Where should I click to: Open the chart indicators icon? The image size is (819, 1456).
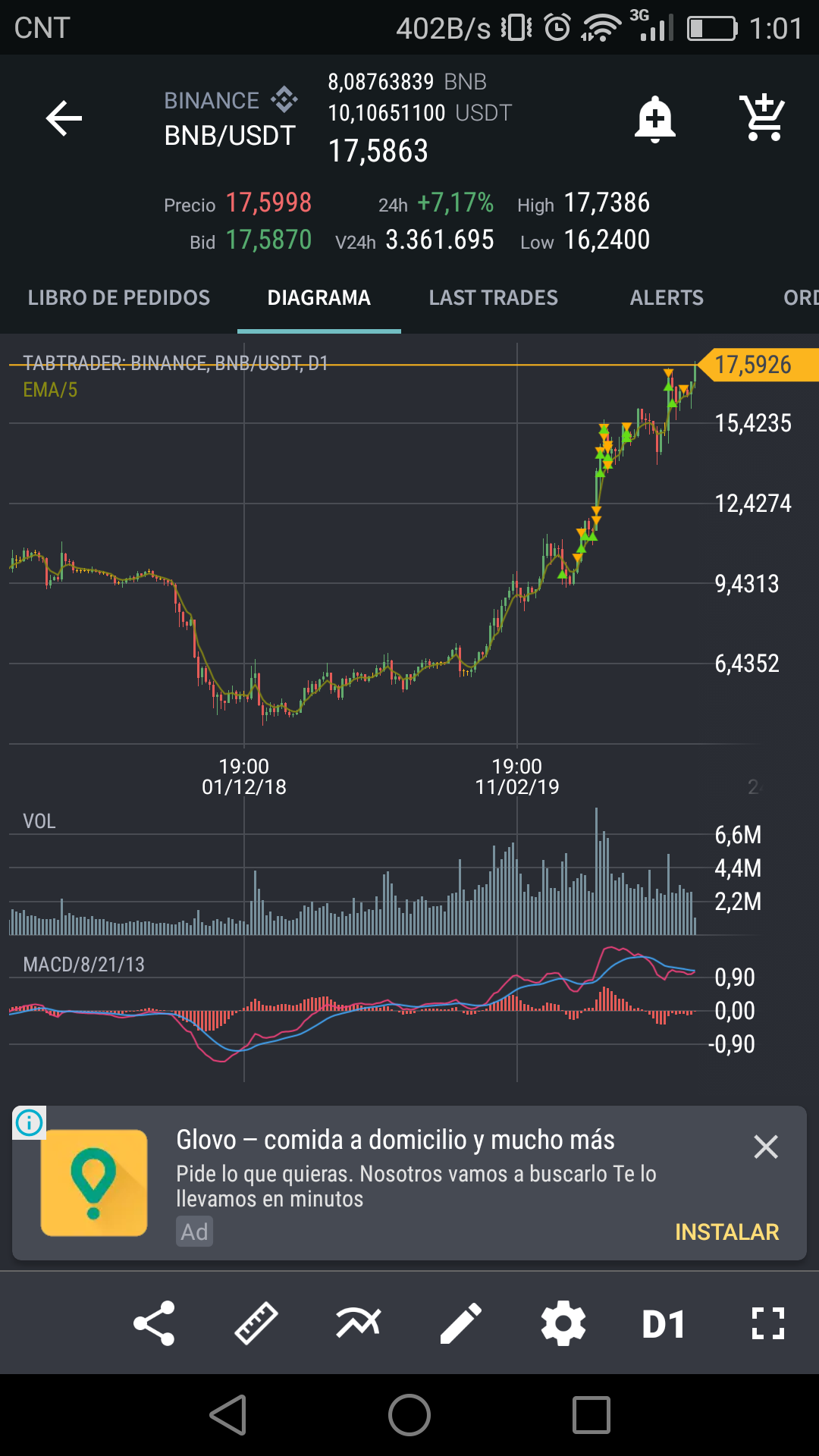359,1323
